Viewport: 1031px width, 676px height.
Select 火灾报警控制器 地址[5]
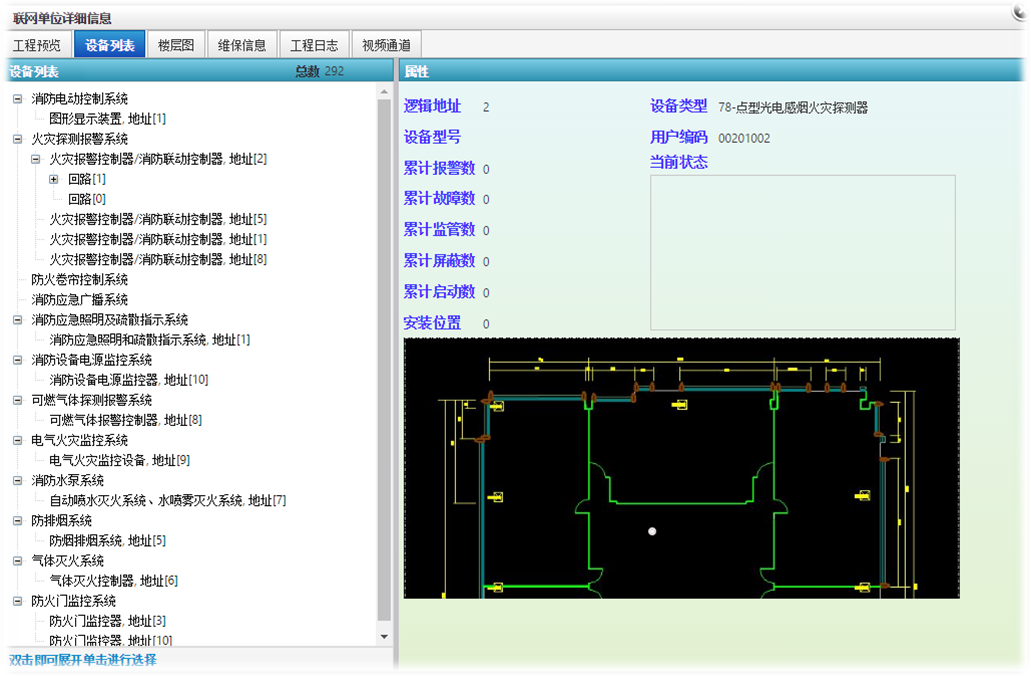coord(158,219)
